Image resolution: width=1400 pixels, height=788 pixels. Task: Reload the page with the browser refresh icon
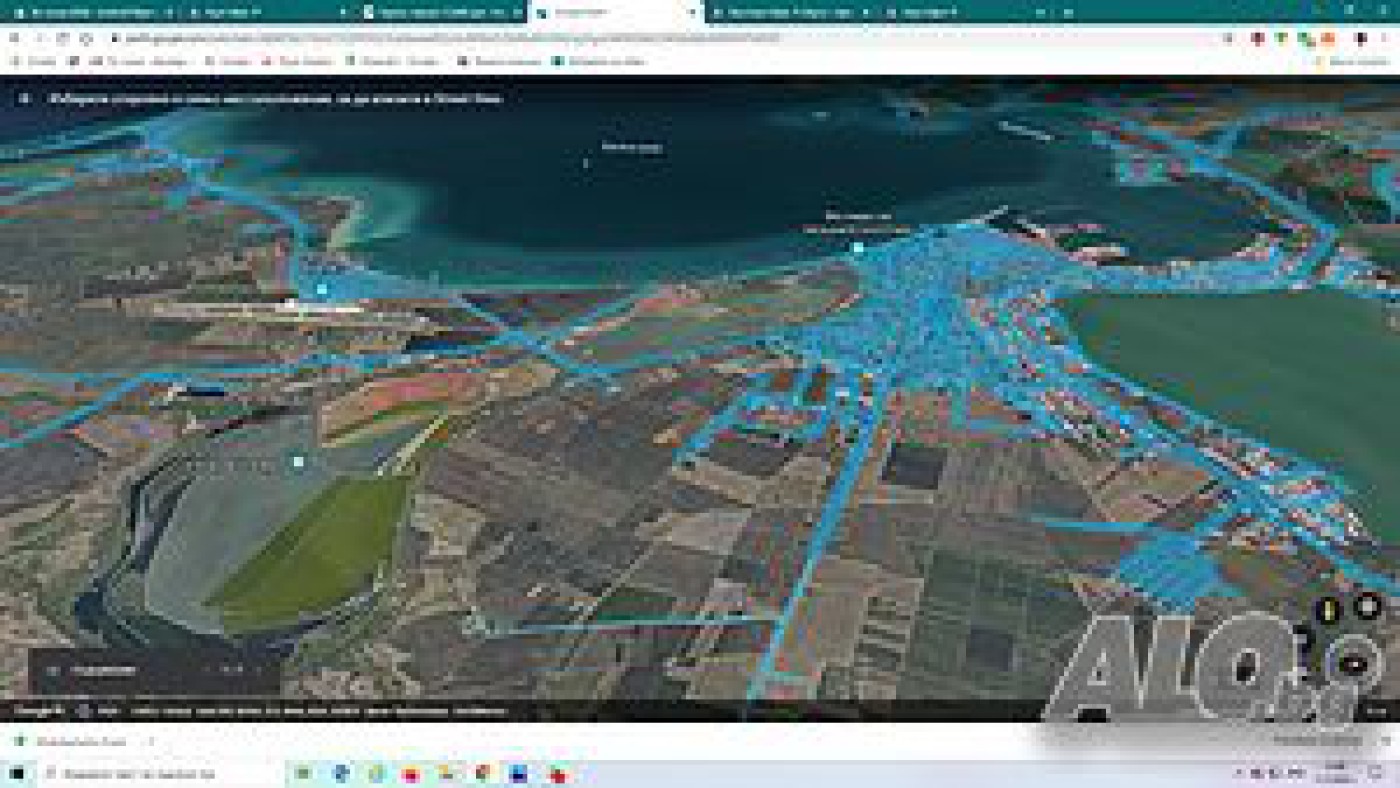point(63,38)
